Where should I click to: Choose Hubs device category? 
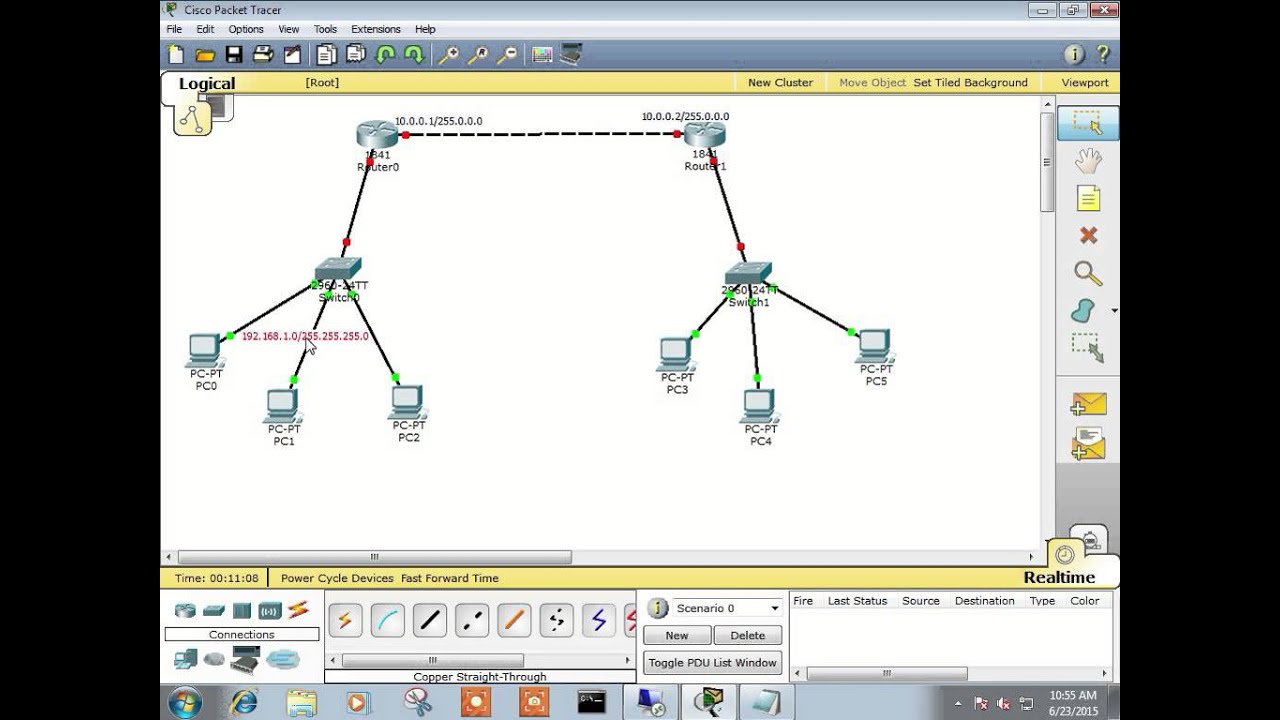[242, 610]
